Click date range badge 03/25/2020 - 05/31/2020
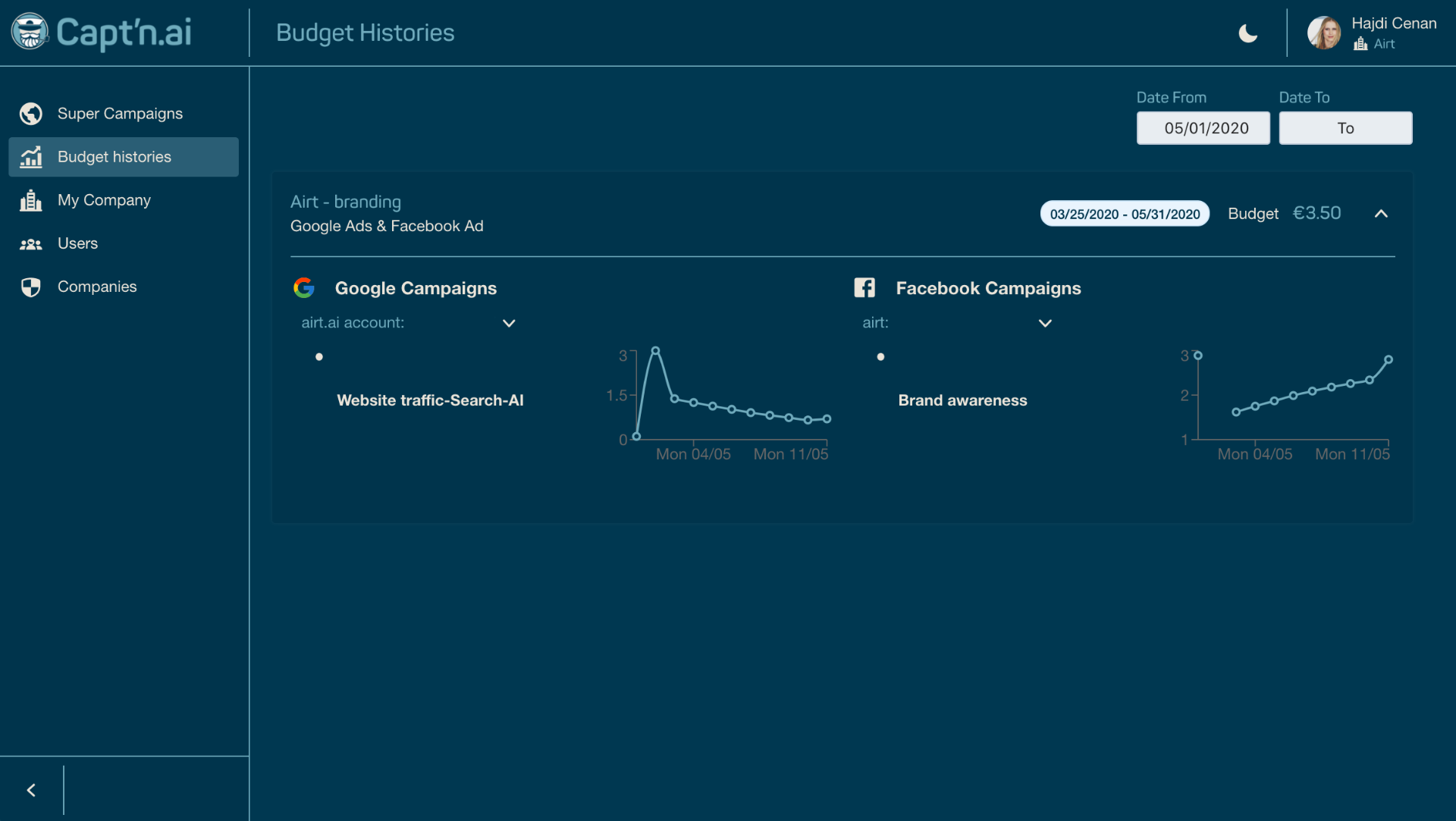This screenshot has height=821, width=1456. pos(1125,214)
